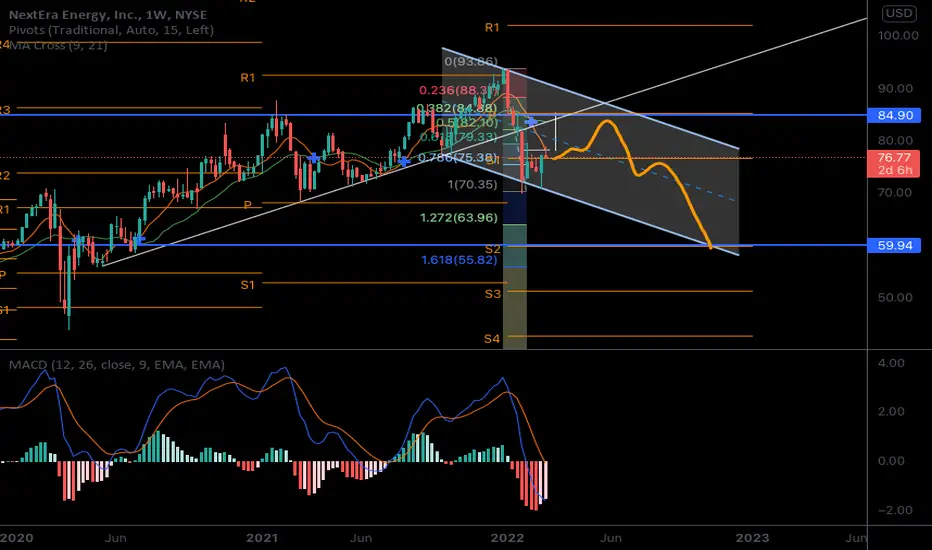Viewport: 932px width, 550px height.
Task: Click the 1(70.35) Fibonacci level label
Action: 473,184
